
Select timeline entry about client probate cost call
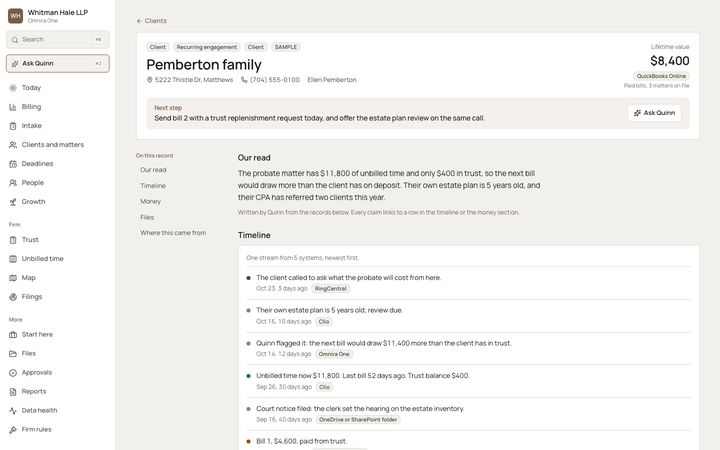tap(468, 283)
